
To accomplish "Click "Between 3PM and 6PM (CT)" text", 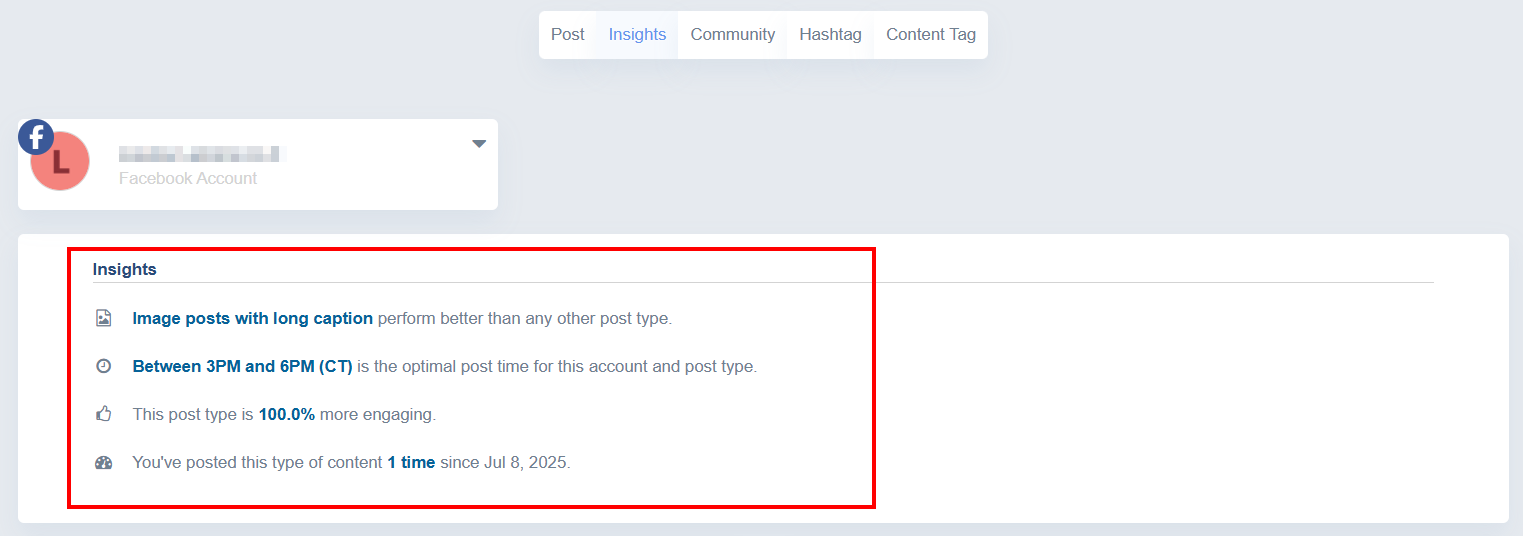I will coord(243,366).
